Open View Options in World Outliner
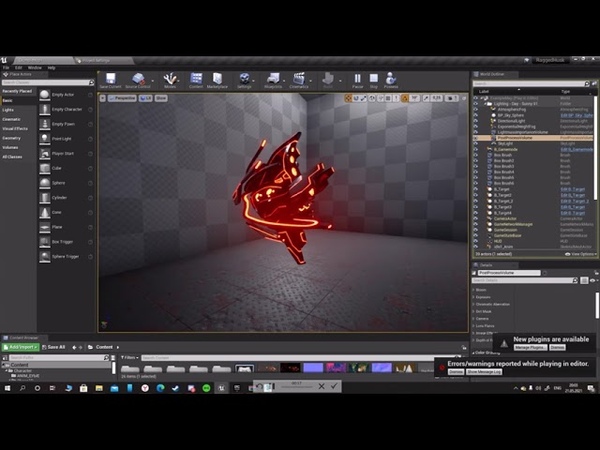The width and height of the screenshot is (600, 450). pyautogui.click(x=580, y=254)
